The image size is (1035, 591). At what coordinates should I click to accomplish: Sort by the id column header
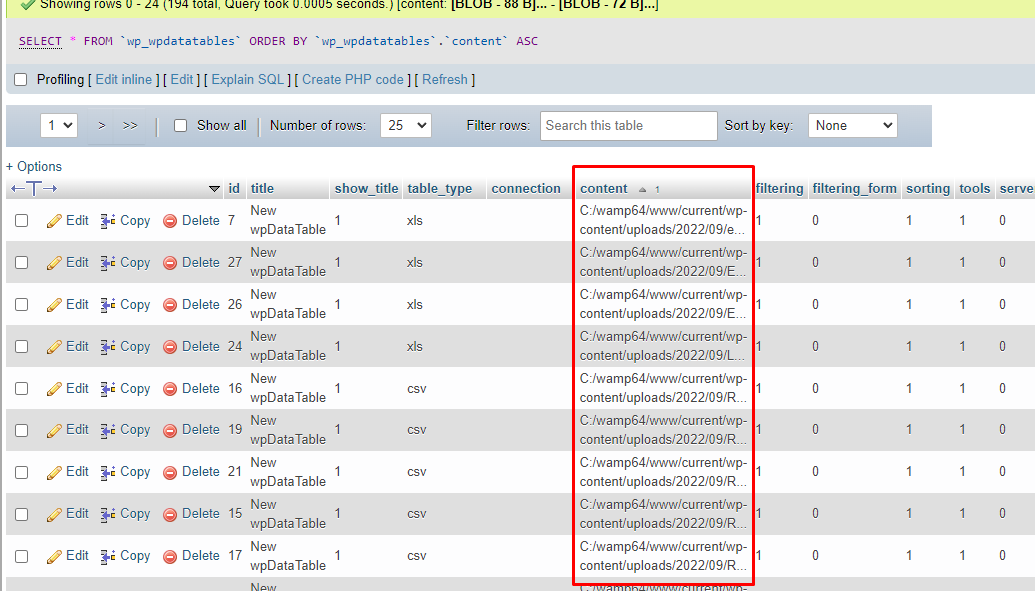coord(234,188)
